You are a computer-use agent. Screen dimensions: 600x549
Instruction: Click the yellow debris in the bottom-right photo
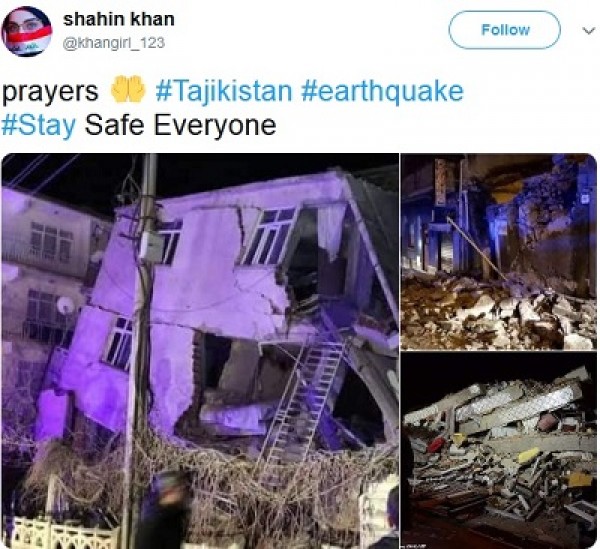click(528, 455)
